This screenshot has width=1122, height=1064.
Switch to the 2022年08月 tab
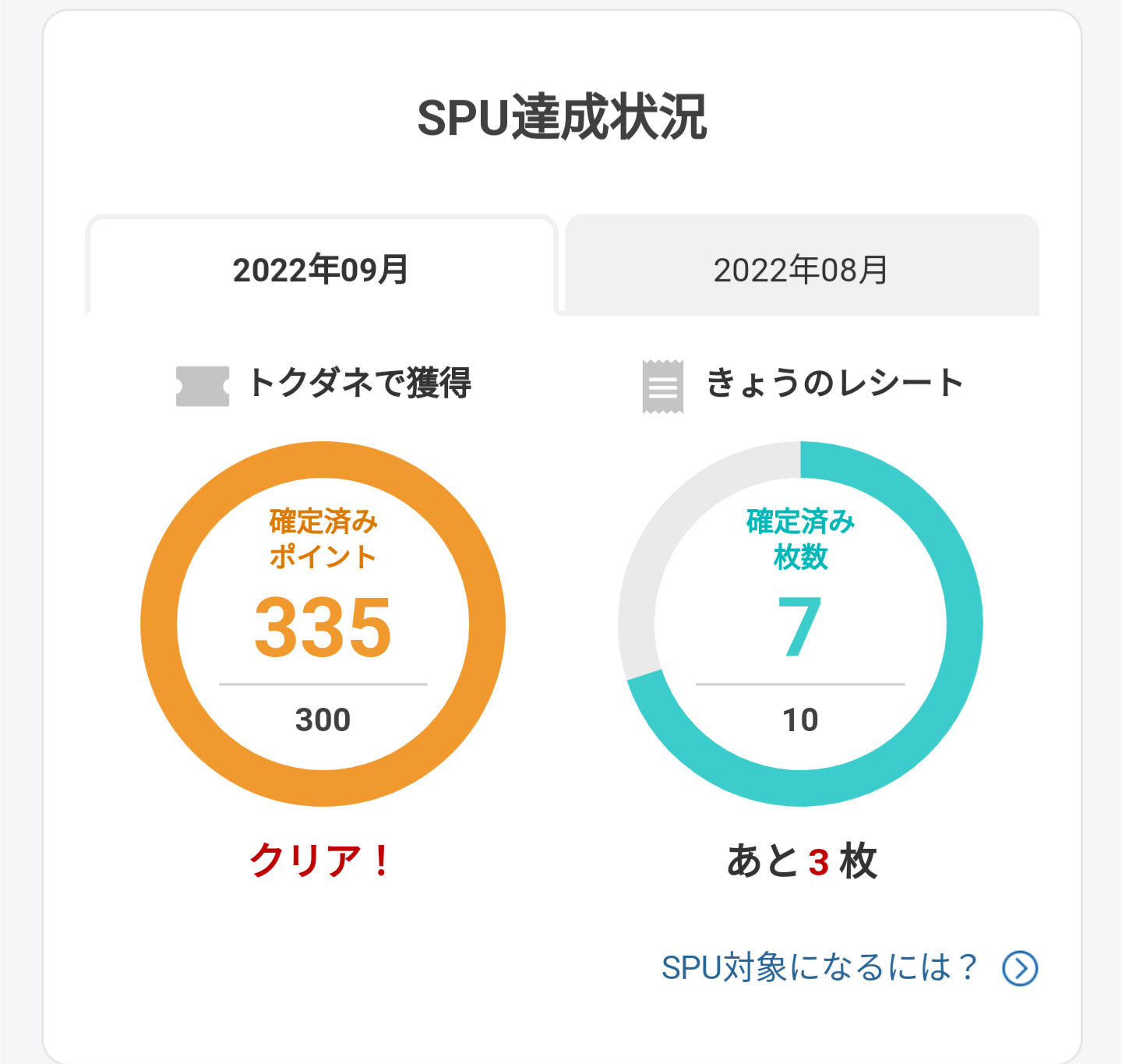[801, 270]
